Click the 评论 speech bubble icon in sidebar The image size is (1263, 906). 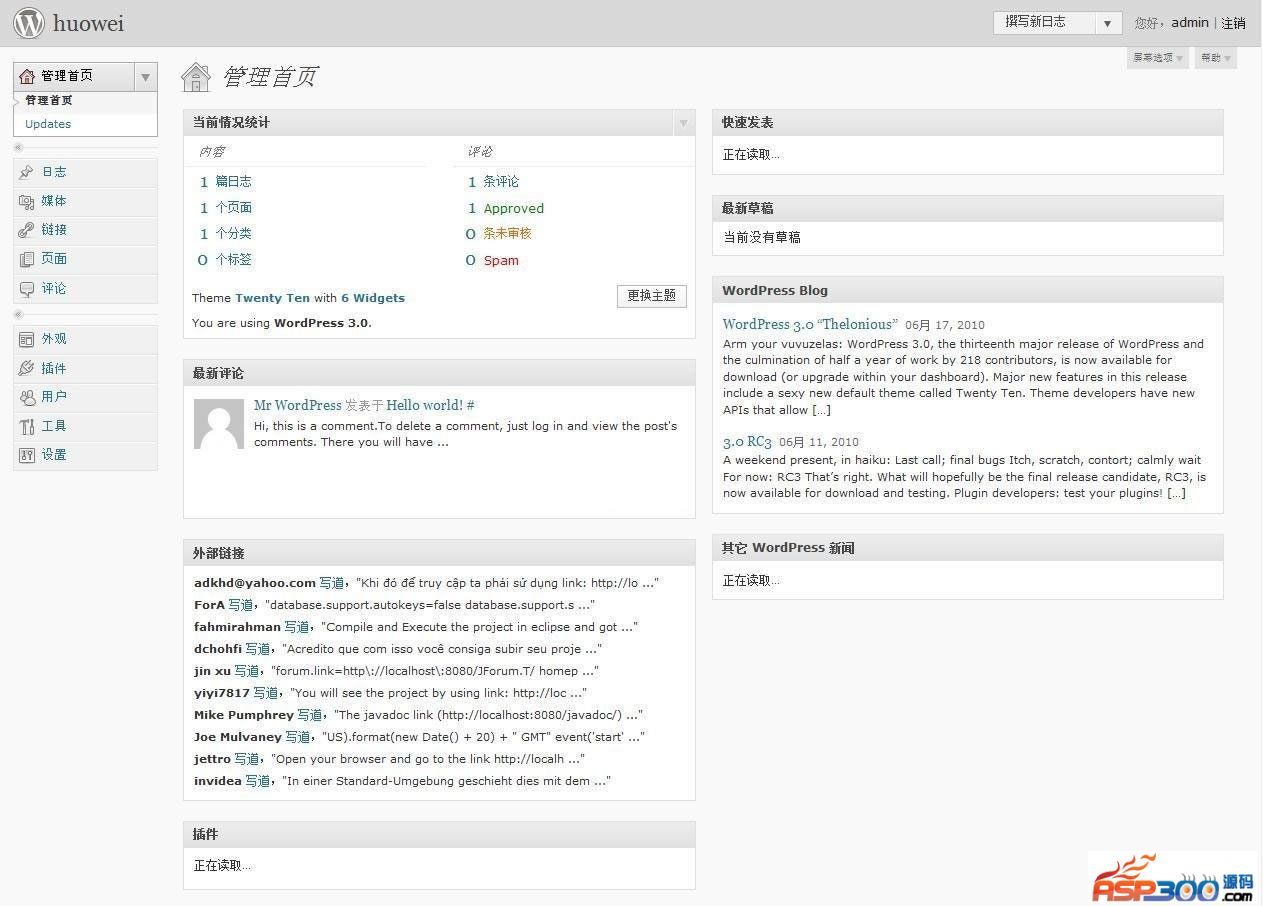click(x=27, y=289)
